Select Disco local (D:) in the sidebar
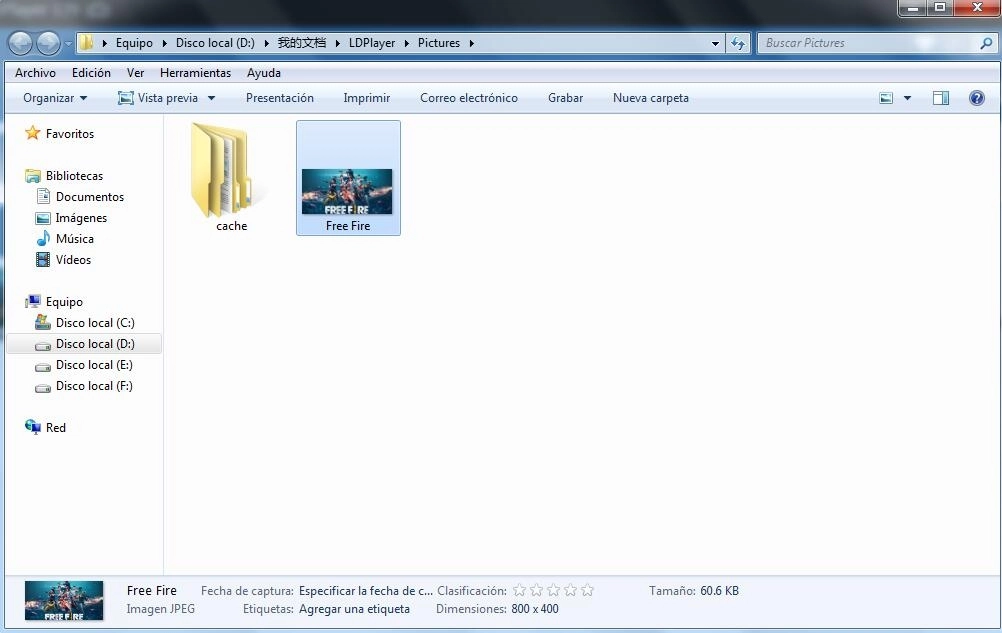 pos(84,344)
